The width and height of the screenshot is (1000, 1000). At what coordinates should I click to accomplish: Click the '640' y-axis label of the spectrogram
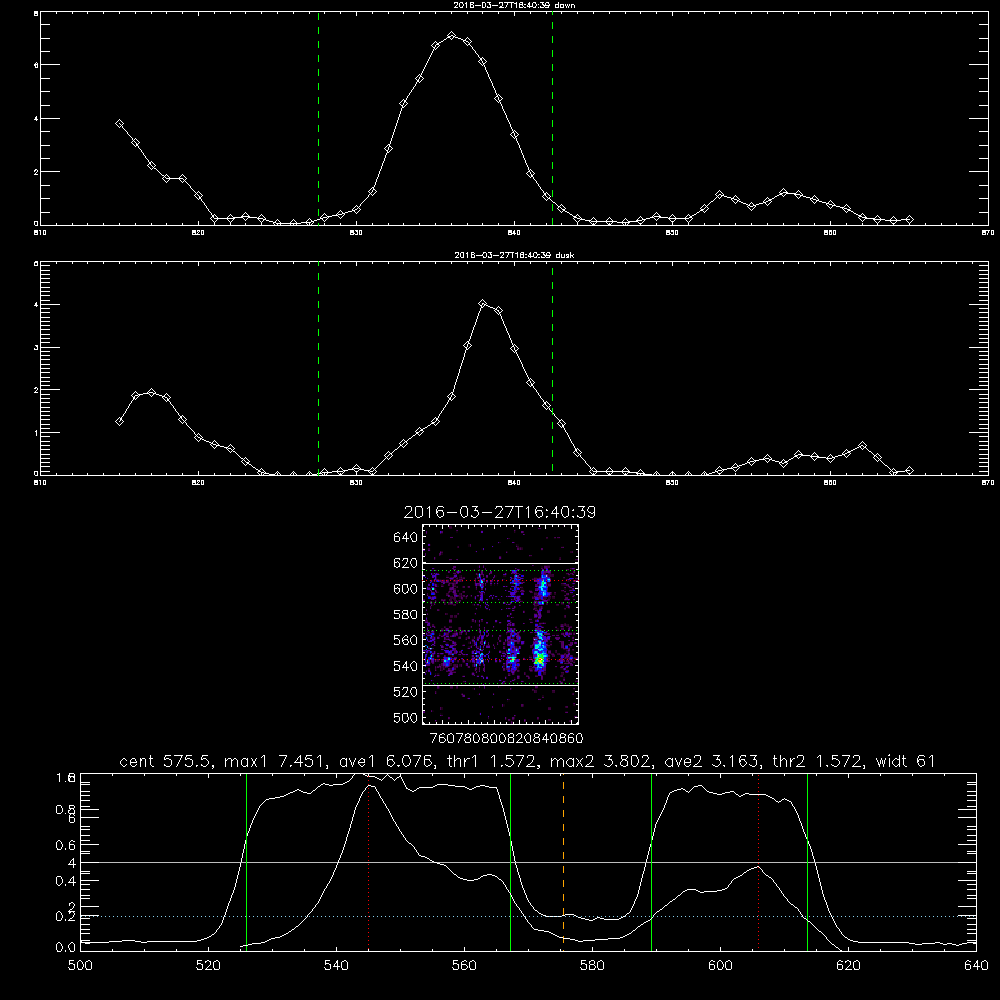406,538
